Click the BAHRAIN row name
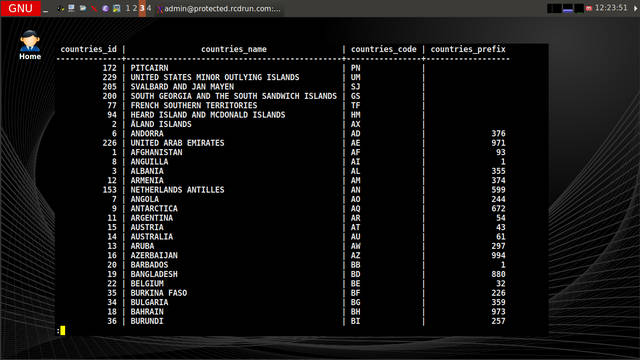 147,312
